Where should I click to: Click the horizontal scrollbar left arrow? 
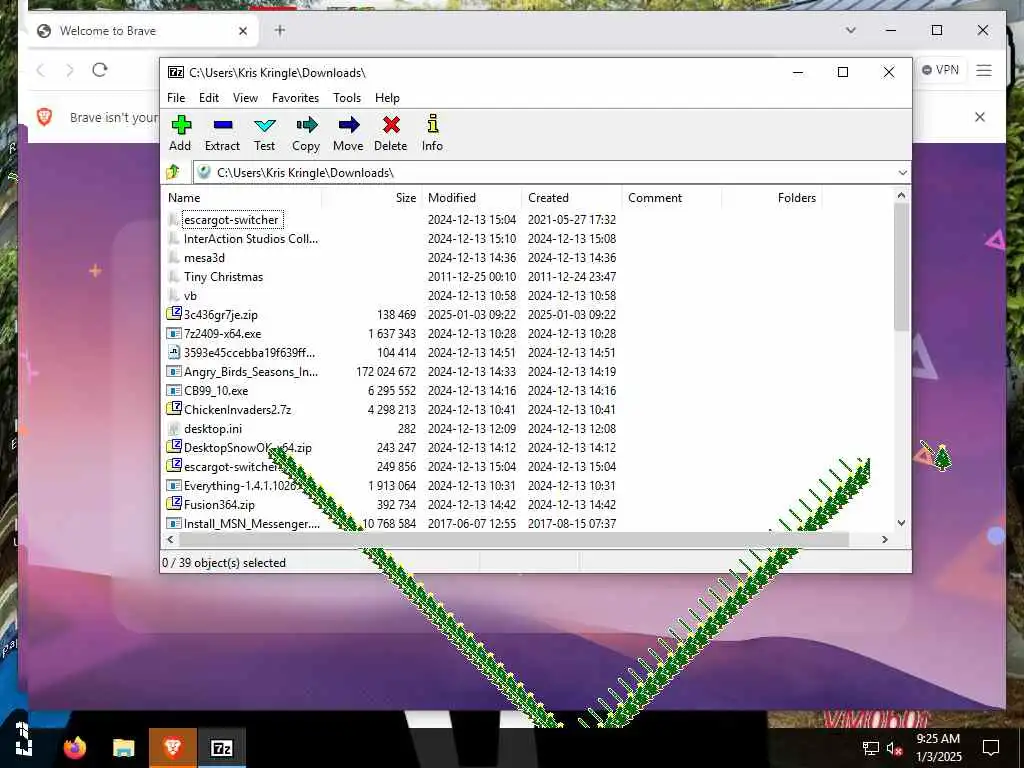pos(170,539)
